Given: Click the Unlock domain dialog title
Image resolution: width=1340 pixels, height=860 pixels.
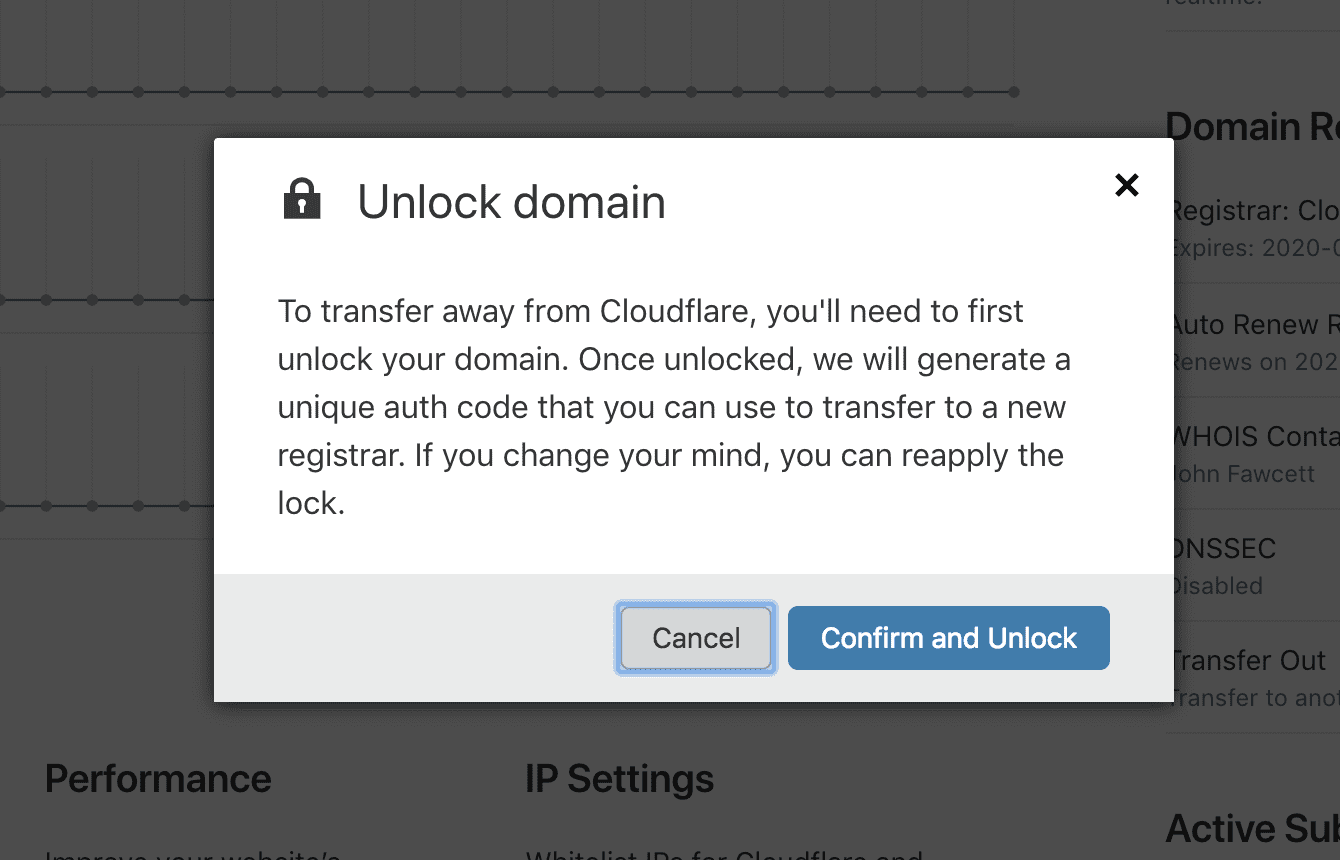Looking at the screenshot, I should pyautogui.click(x=511, y=202).
